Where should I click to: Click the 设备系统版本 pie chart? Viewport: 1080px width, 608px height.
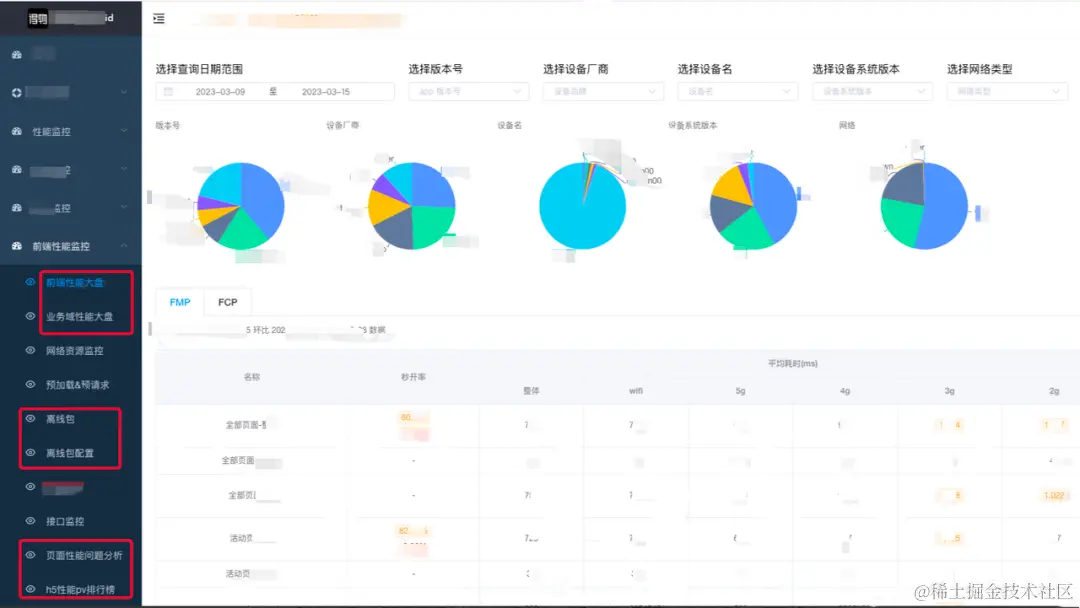(x=754, y=206)
